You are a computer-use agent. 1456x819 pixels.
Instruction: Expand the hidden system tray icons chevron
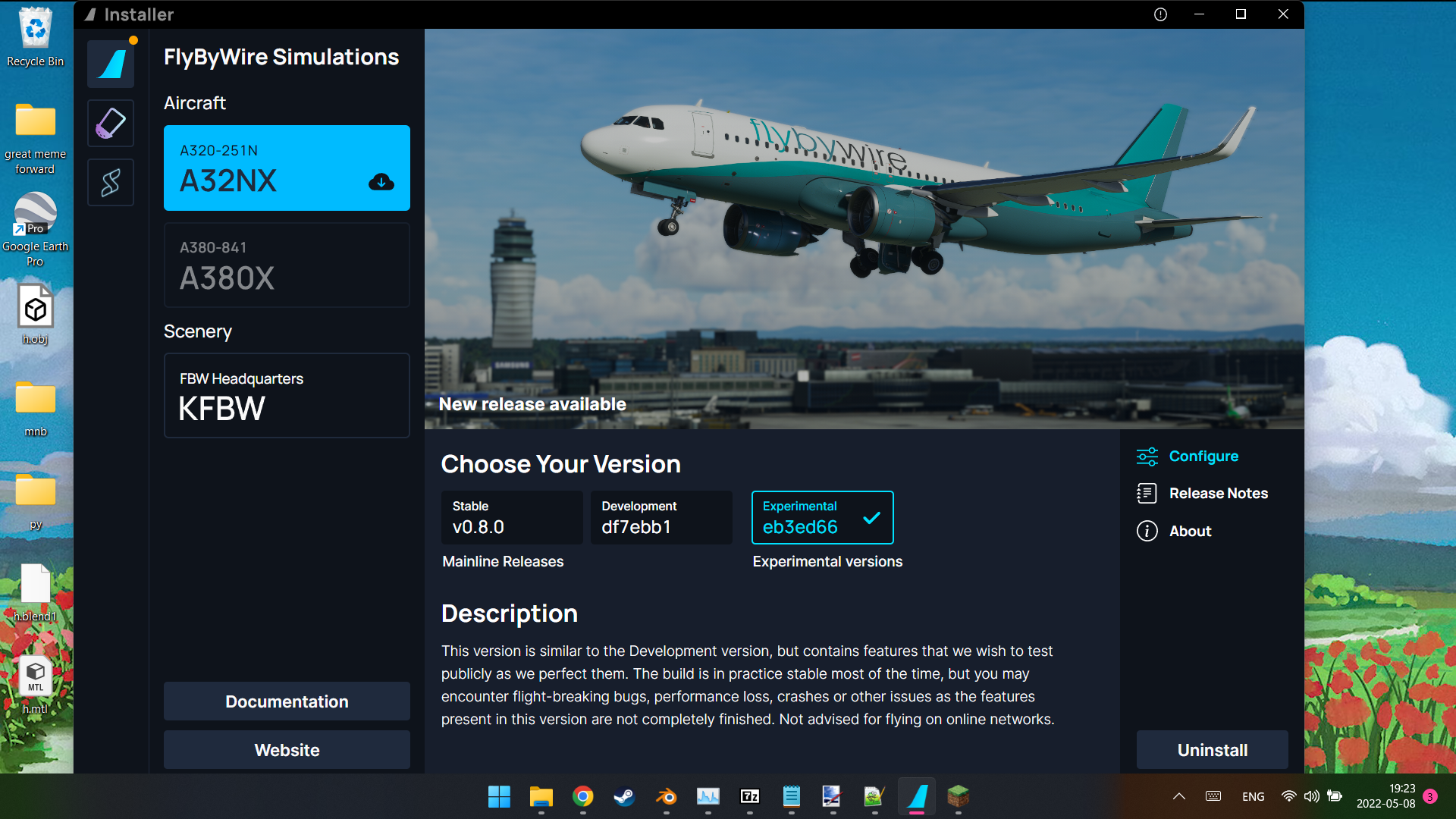1178,796
